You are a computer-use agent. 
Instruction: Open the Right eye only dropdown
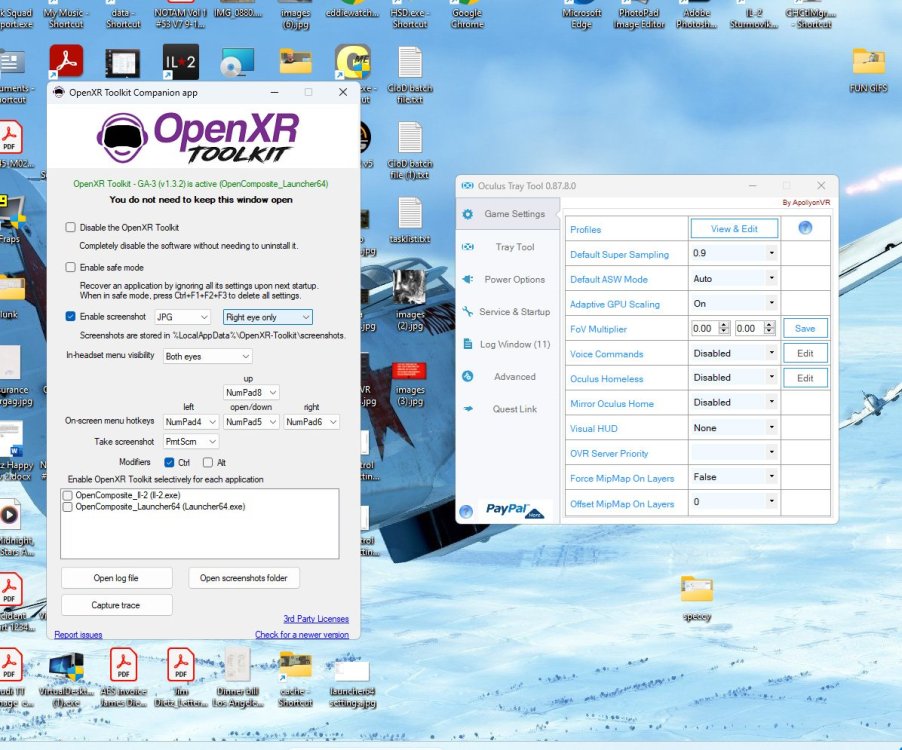point(267,317)
